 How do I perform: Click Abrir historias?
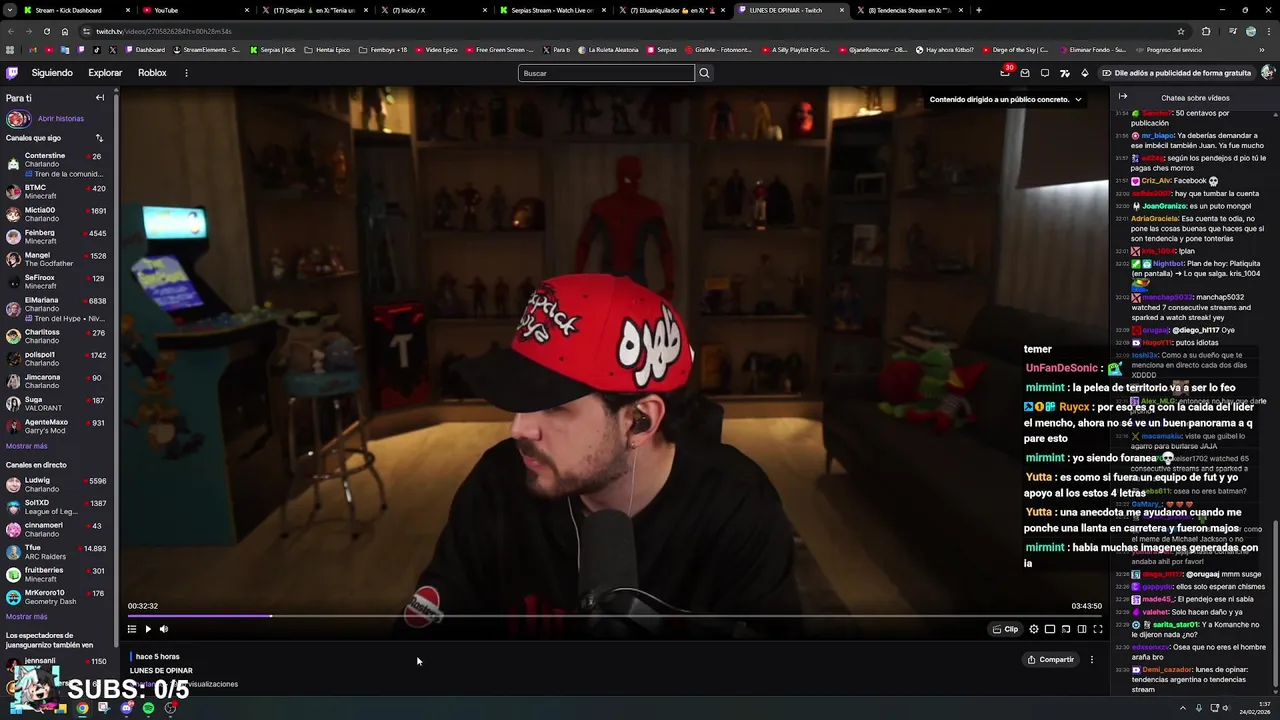(60, 119)
